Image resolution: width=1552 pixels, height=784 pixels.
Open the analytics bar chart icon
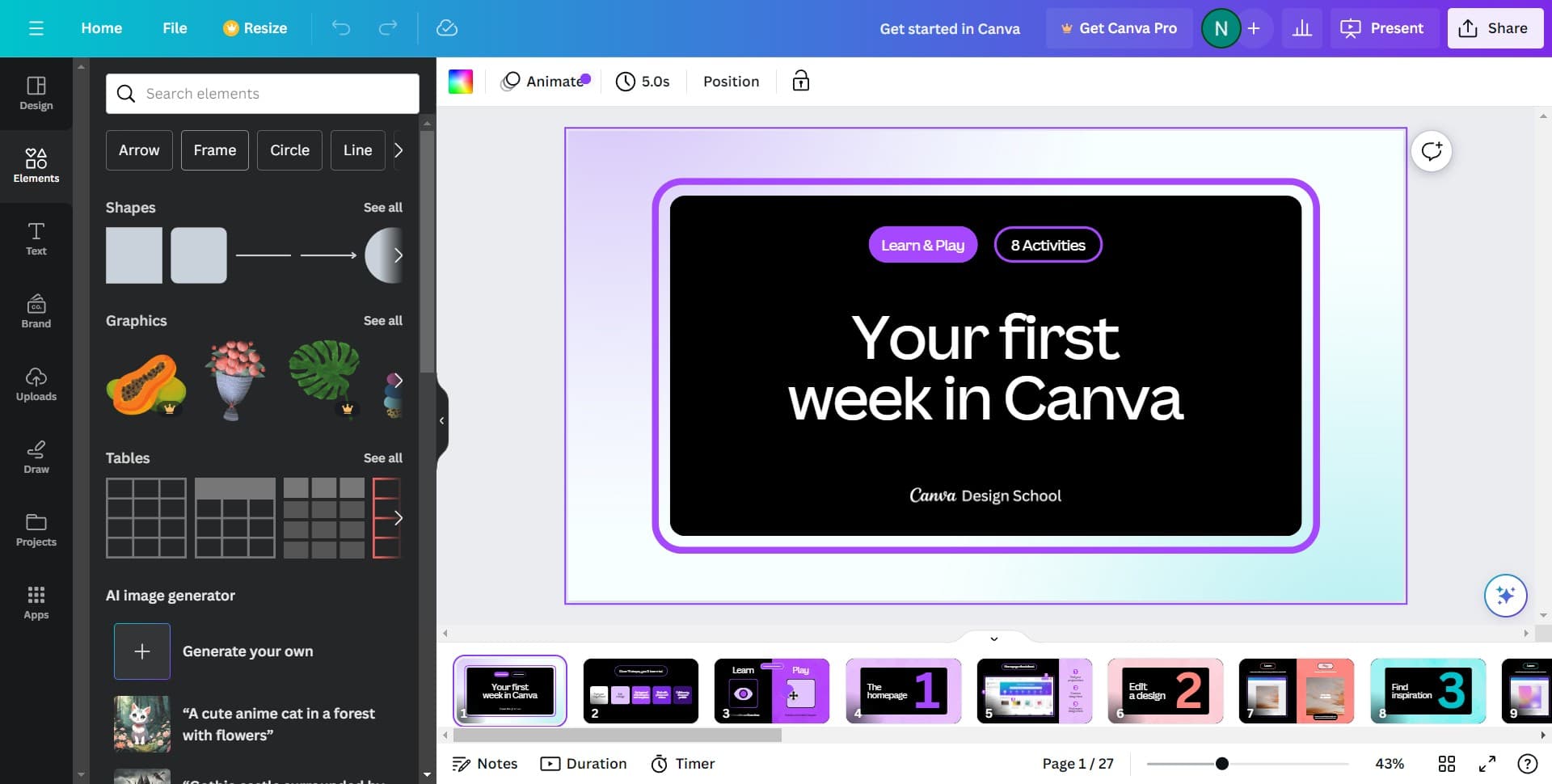coord(1301,28)
